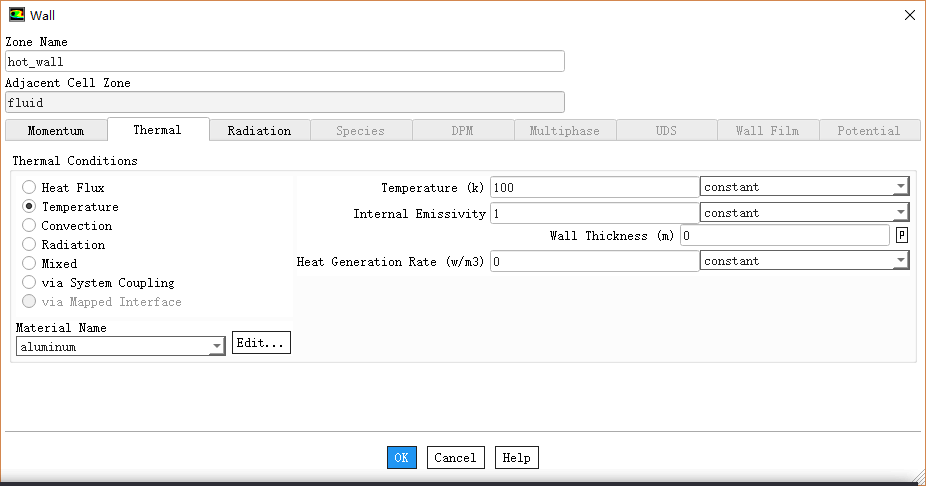The width and height of the screenshot is (926, 486).
Task: Confirm settings with the OK button
Action: pyautogui.click(x=401, y=458)
